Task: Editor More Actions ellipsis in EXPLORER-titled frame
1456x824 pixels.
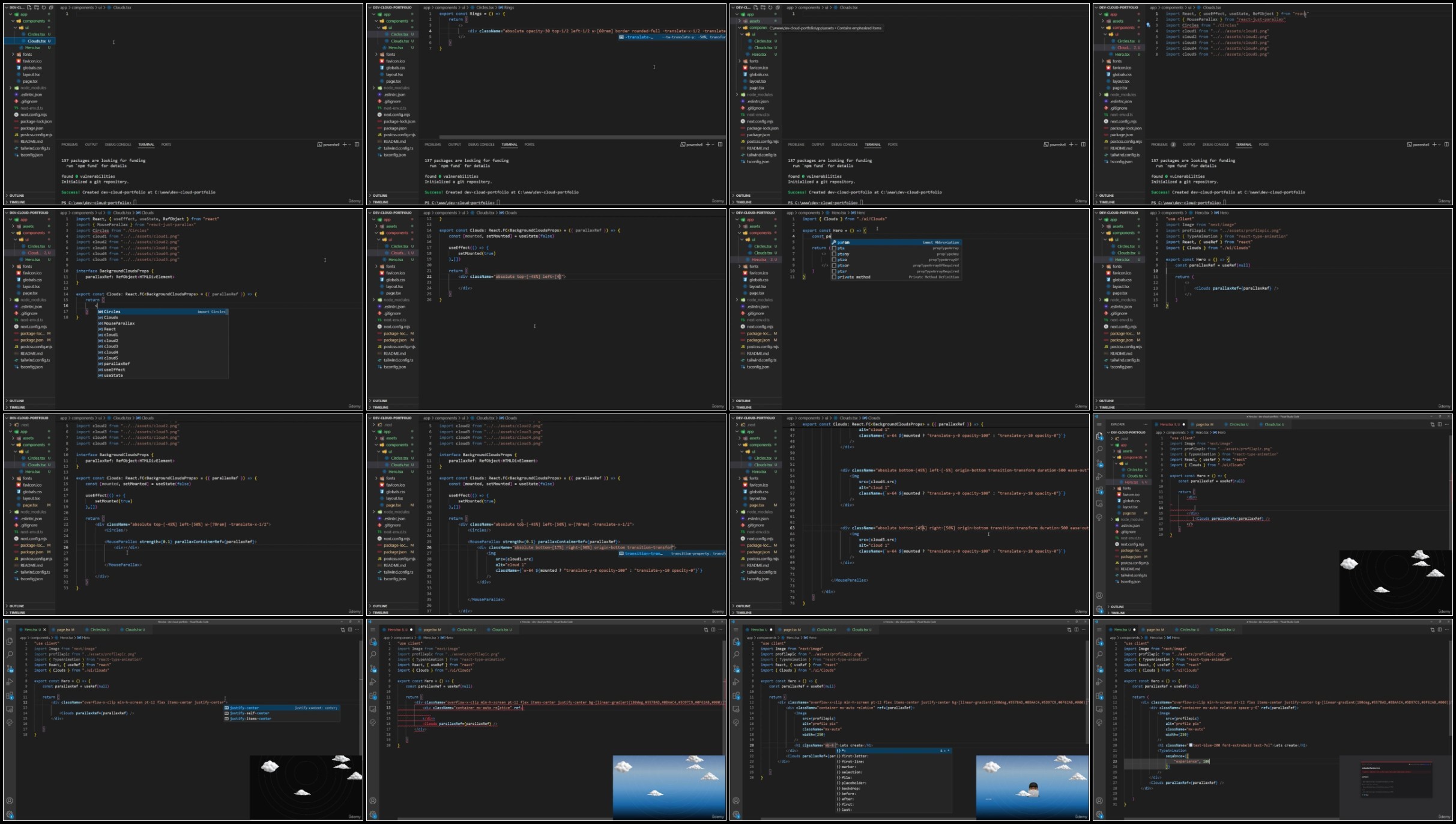Action: click(1446, 424)
